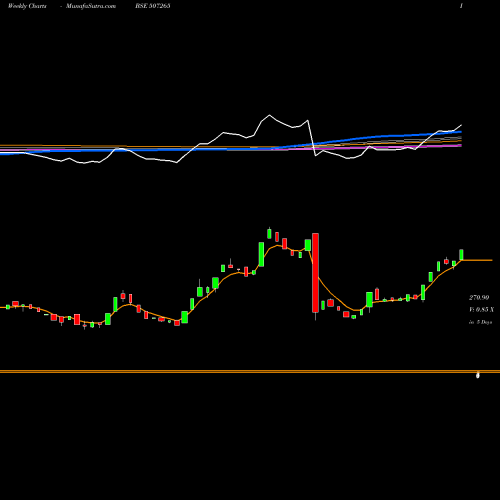Click the tallest red candlestick
The width and height of the screenshot is (500, 500).
[315, 273]
